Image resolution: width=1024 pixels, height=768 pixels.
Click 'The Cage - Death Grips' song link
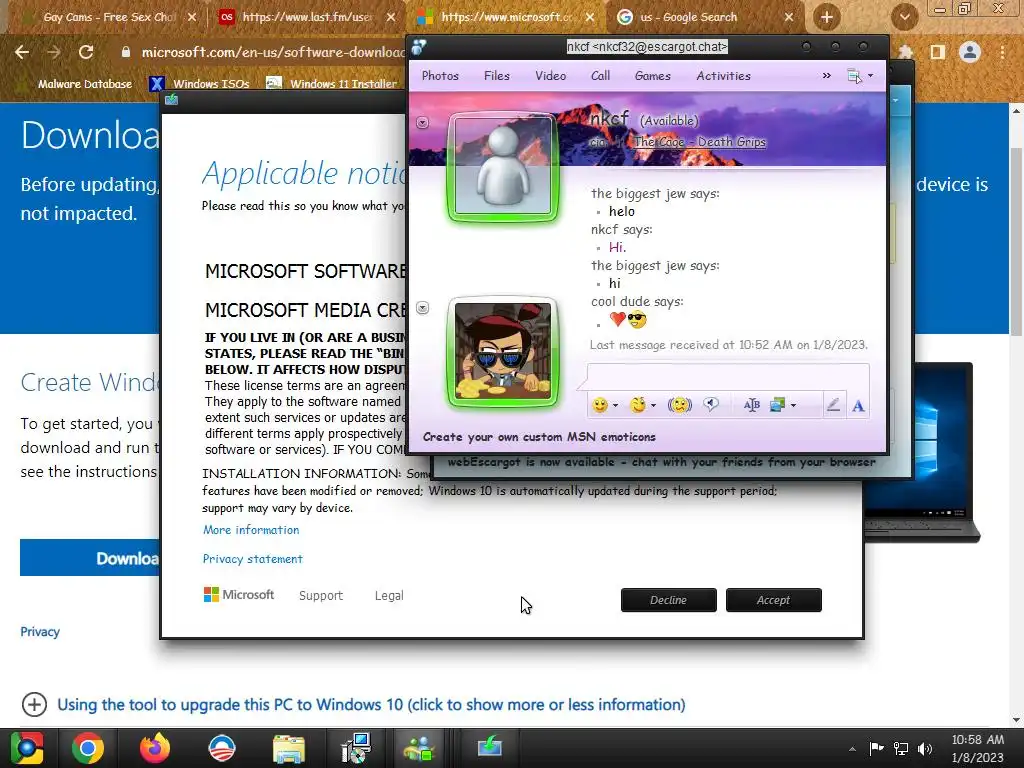(x=699, y=142)
